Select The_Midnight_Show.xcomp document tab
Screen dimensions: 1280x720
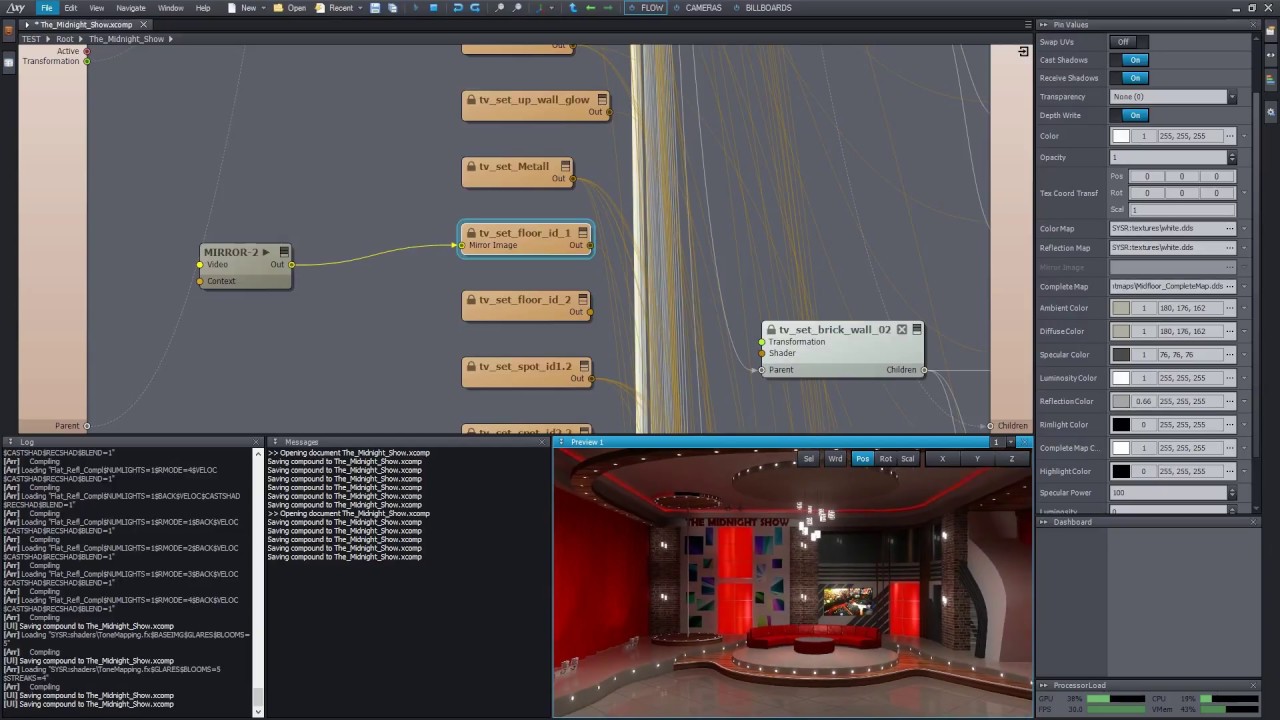tap(86, 24)
